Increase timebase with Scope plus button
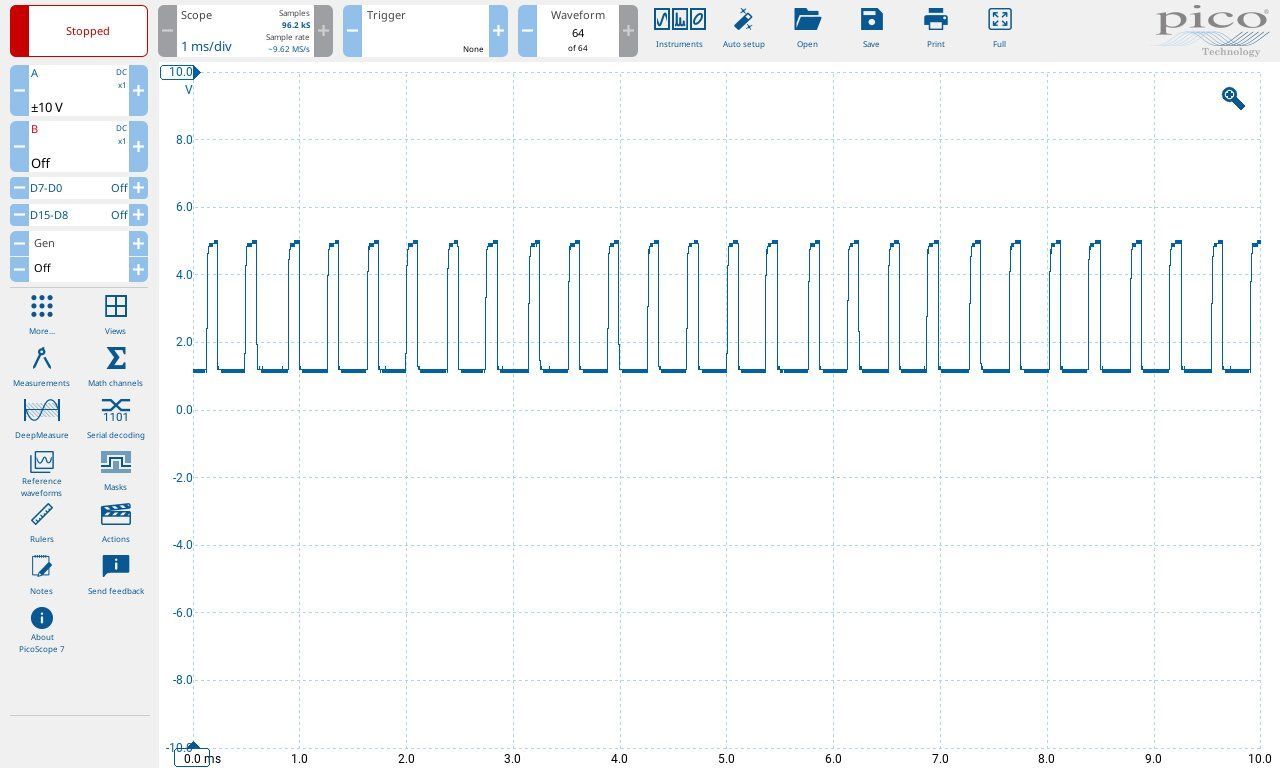 [323, 31]
